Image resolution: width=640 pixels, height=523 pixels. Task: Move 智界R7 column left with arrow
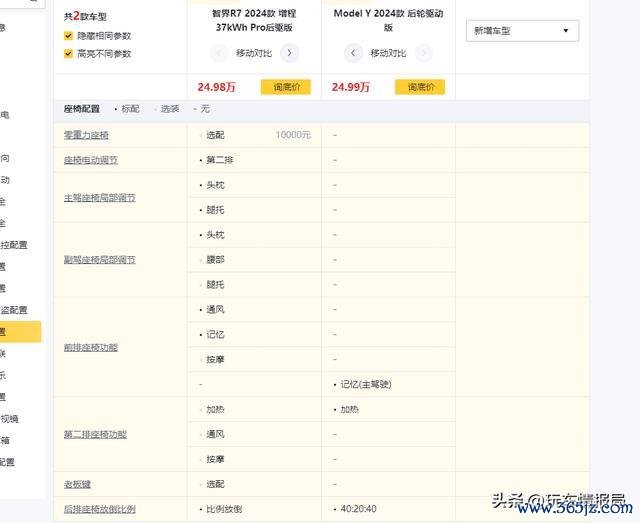coord(219,53)
